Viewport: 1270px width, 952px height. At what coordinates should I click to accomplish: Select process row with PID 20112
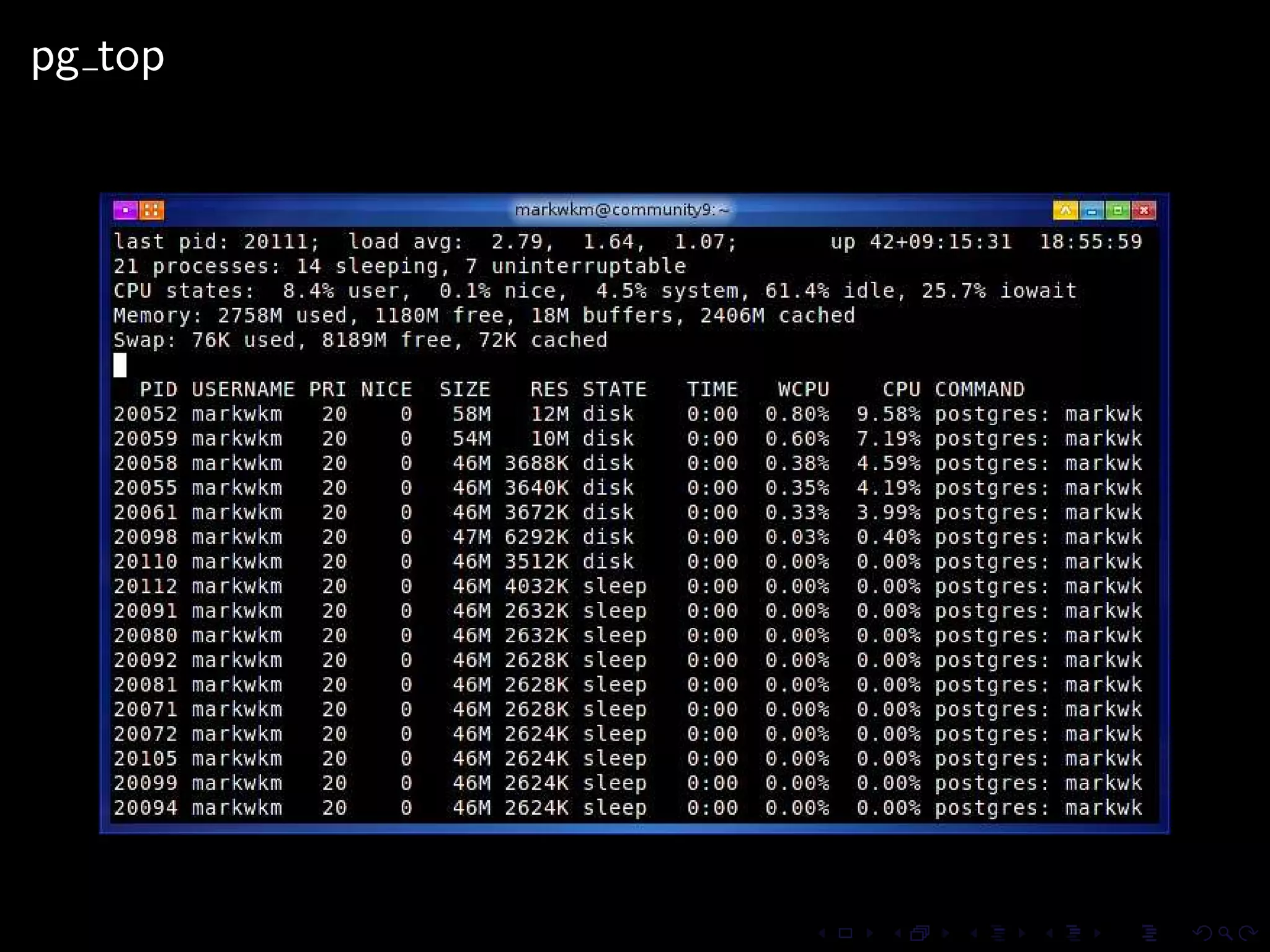pos(145,586)
